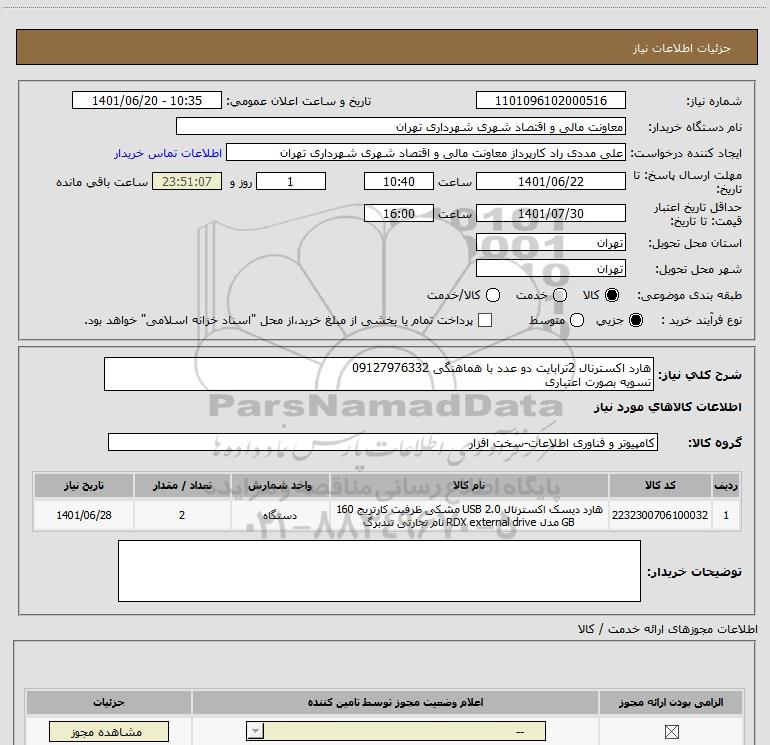Viewport: 770px width, 745px height.
Task: Click the اعلام وضعیت مجوز column header
Action: (x=395, y=702)
